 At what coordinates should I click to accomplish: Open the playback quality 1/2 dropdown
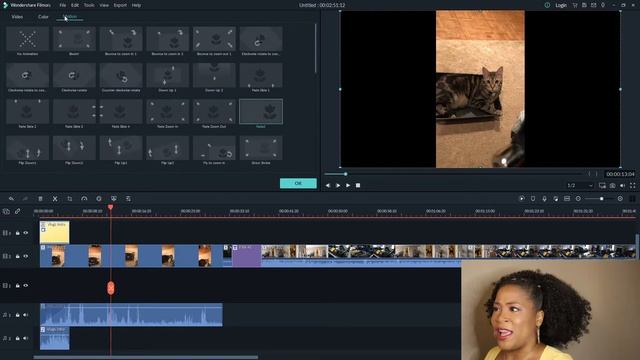pos(580,185)
